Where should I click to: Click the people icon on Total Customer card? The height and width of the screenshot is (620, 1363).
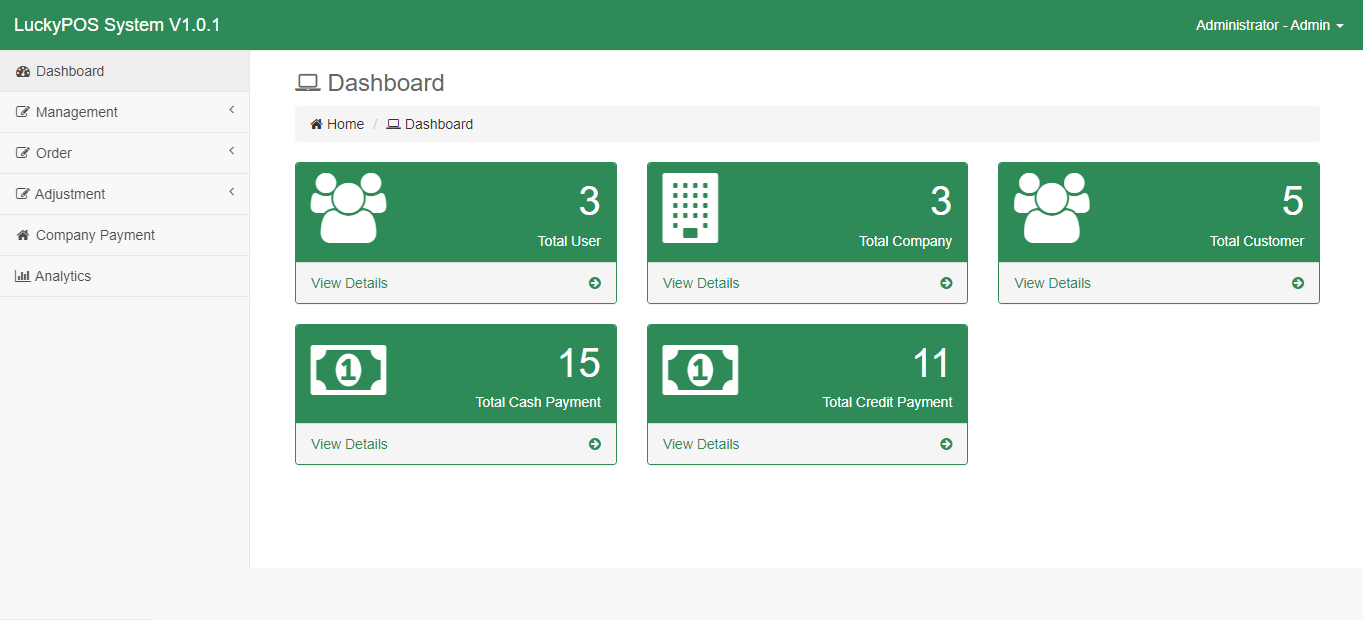[x=1052, y=208]
